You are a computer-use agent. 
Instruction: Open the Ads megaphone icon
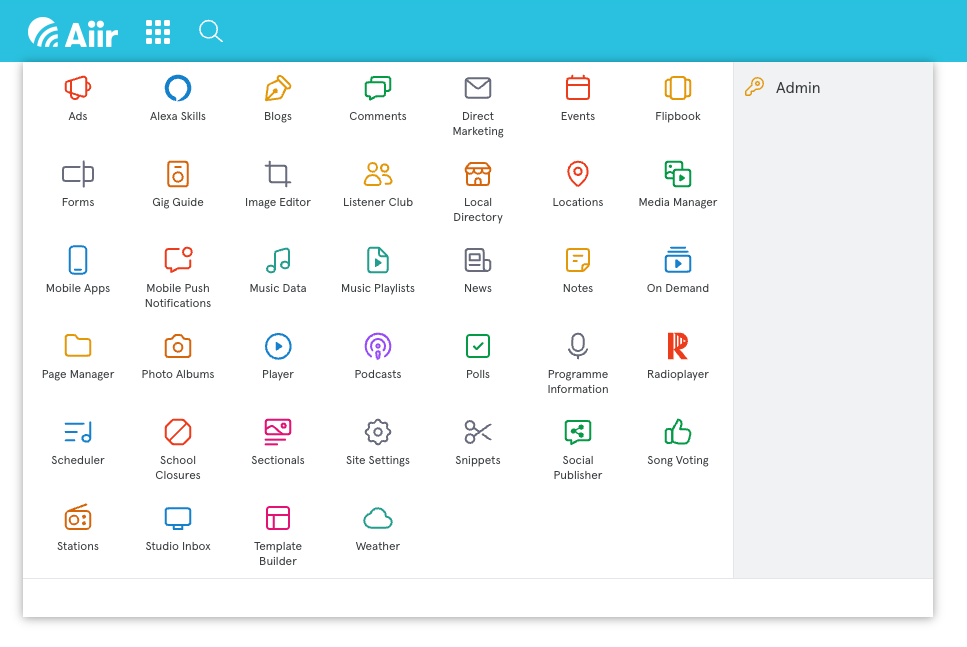click(78, 89)
